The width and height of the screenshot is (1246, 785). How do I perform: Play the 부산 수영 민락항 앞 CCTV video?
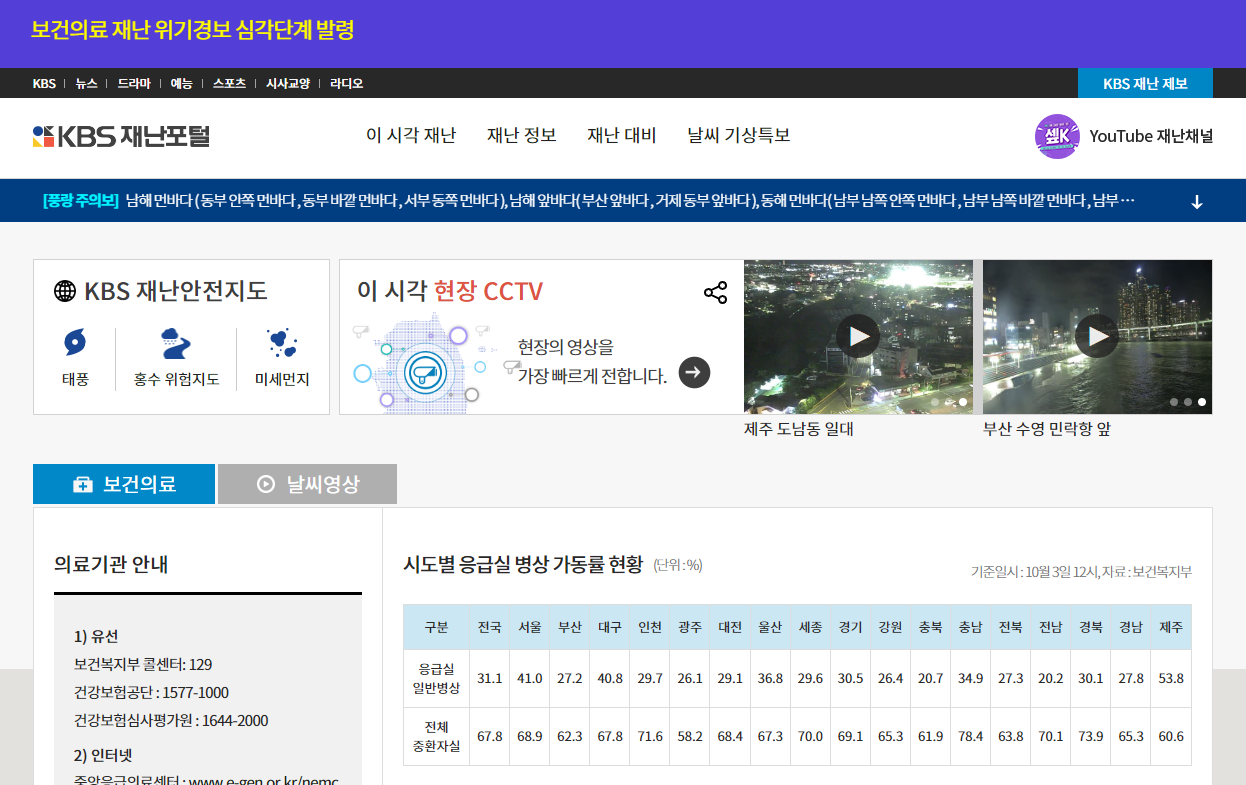pos(1097,336)
